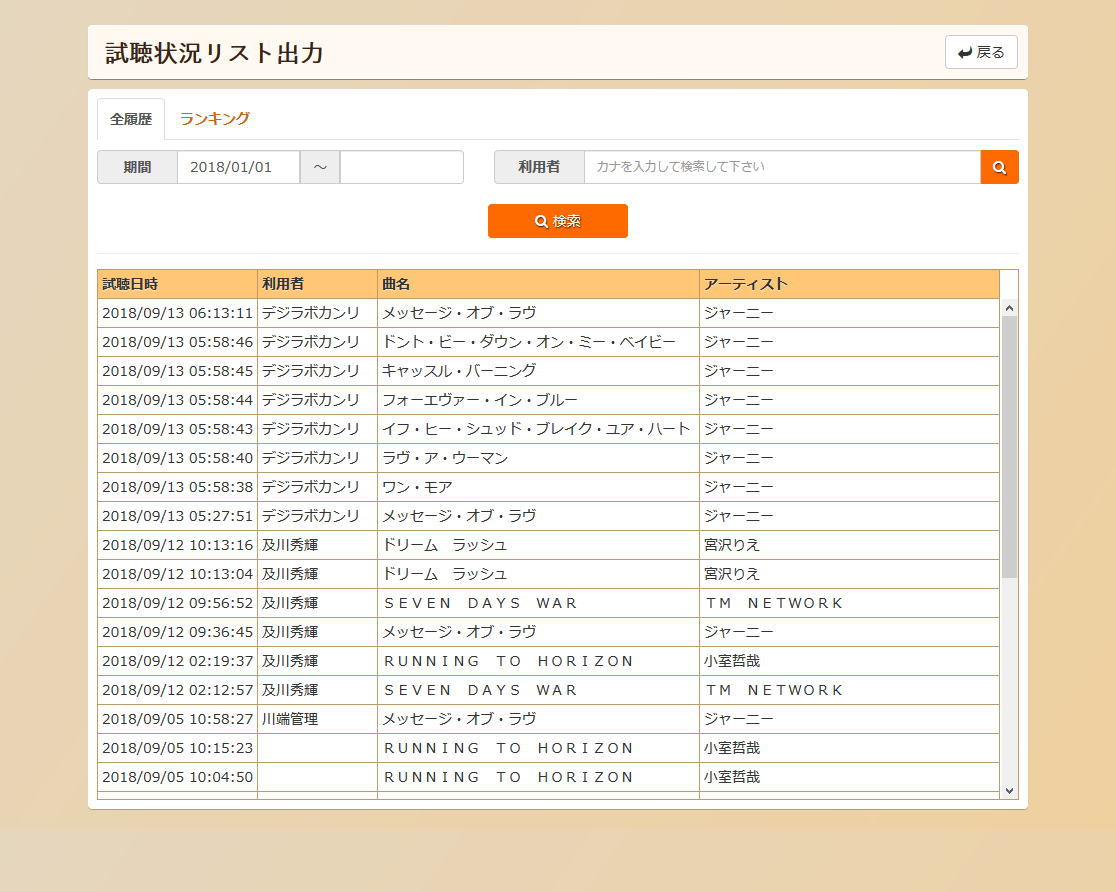The image size is (1116, 892).
Task: Click the empty end date field
Action: 401,167
